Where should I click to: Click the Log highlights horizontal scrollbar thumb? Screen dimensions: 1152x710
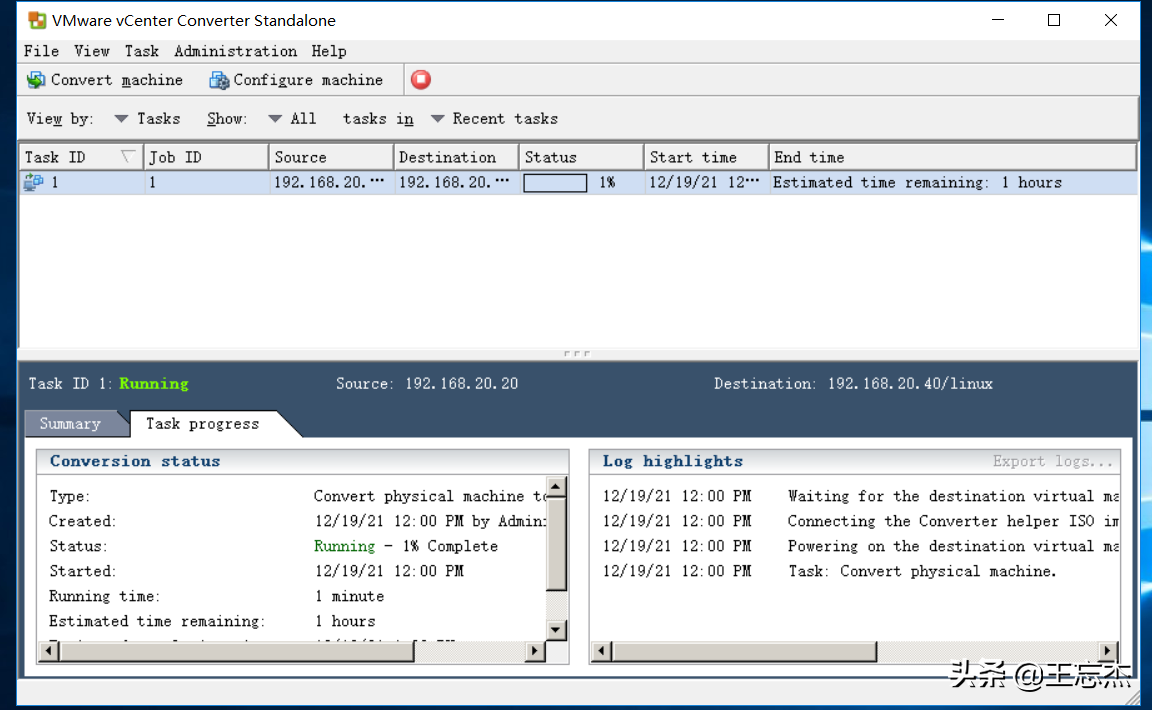[744, 650]
